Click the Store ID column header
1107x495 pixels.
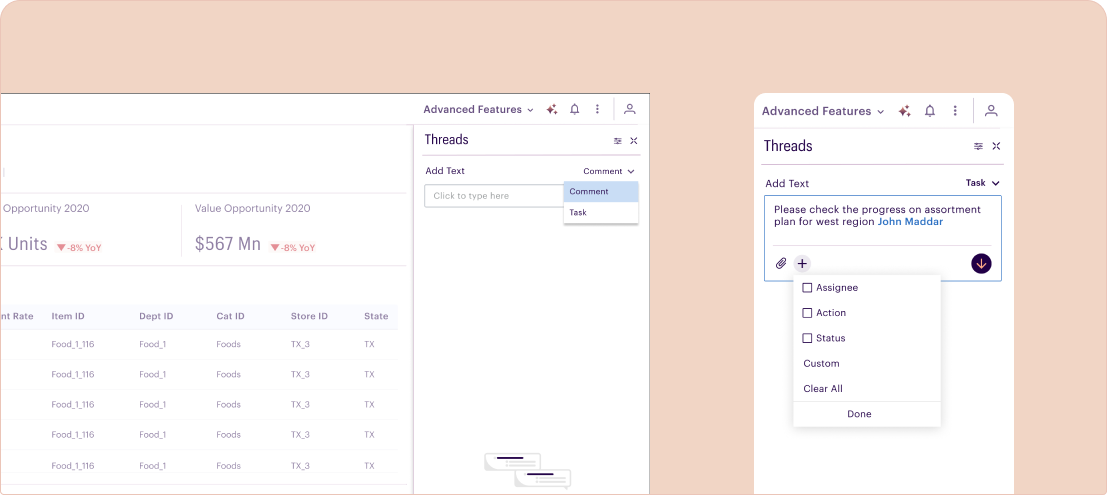point(309,316)
